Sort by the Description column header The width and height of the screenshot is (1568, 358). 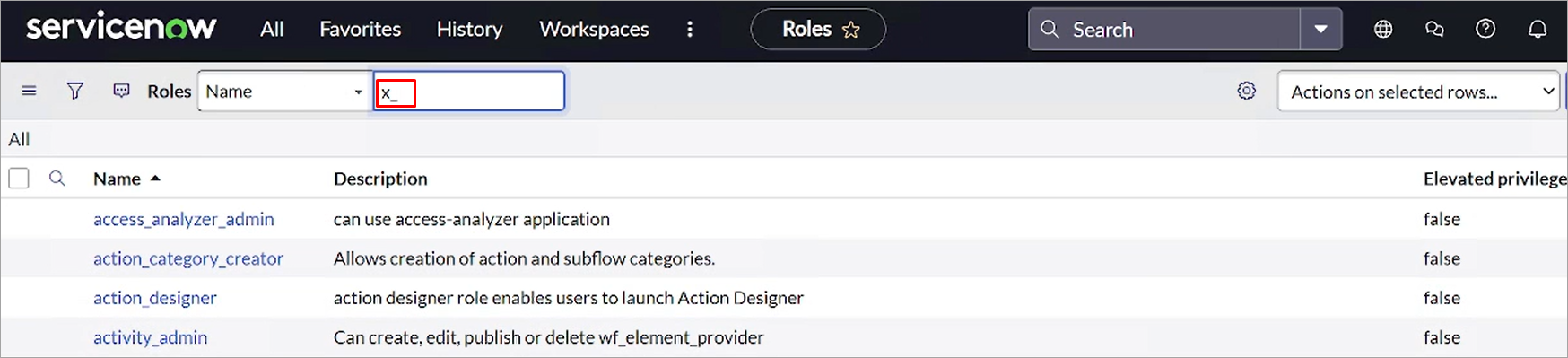pos(380,179)
